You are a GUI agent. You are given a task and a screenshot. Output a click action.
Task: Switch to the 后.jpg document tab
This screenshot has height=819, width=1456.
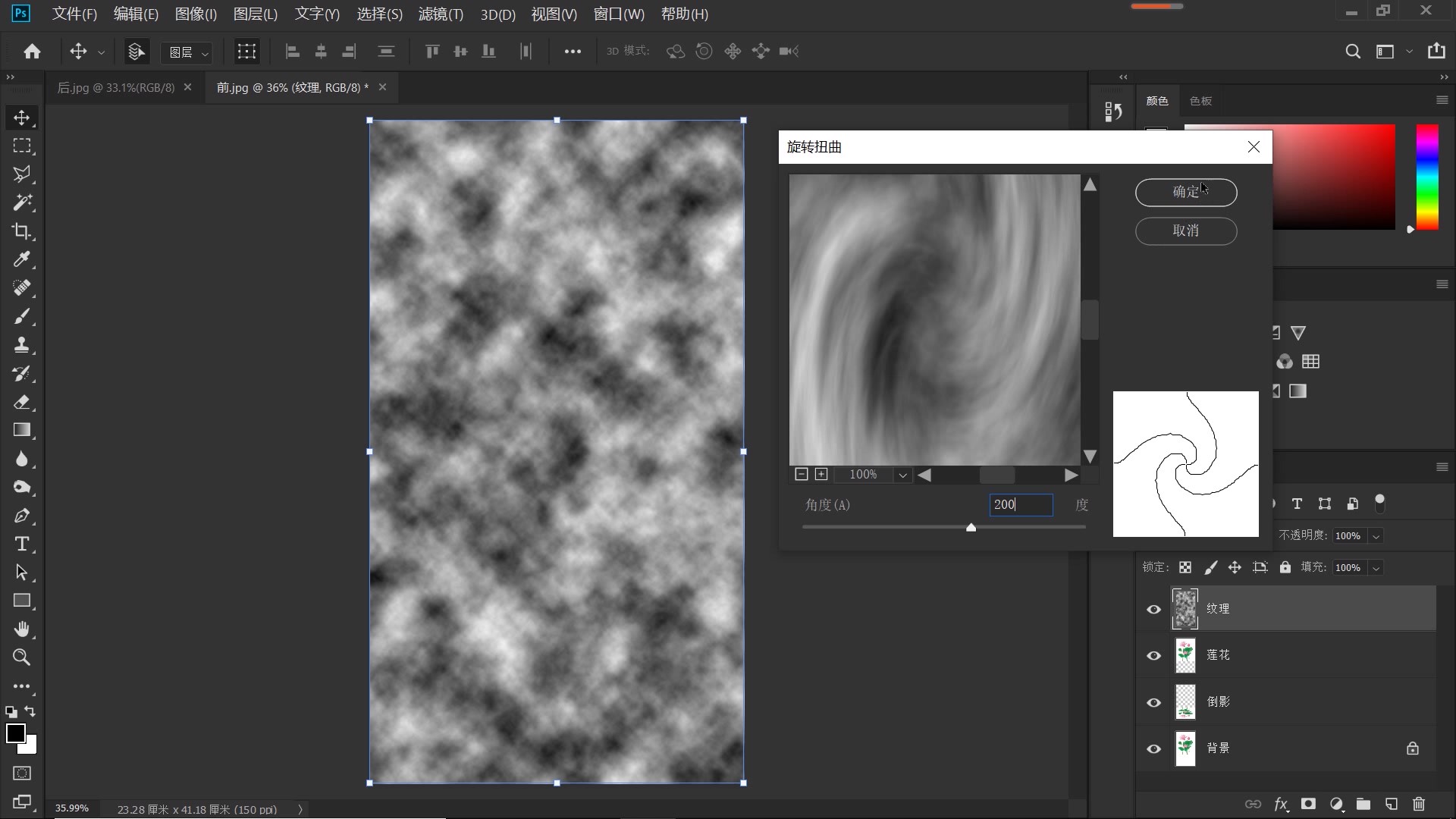click(116, 87)
